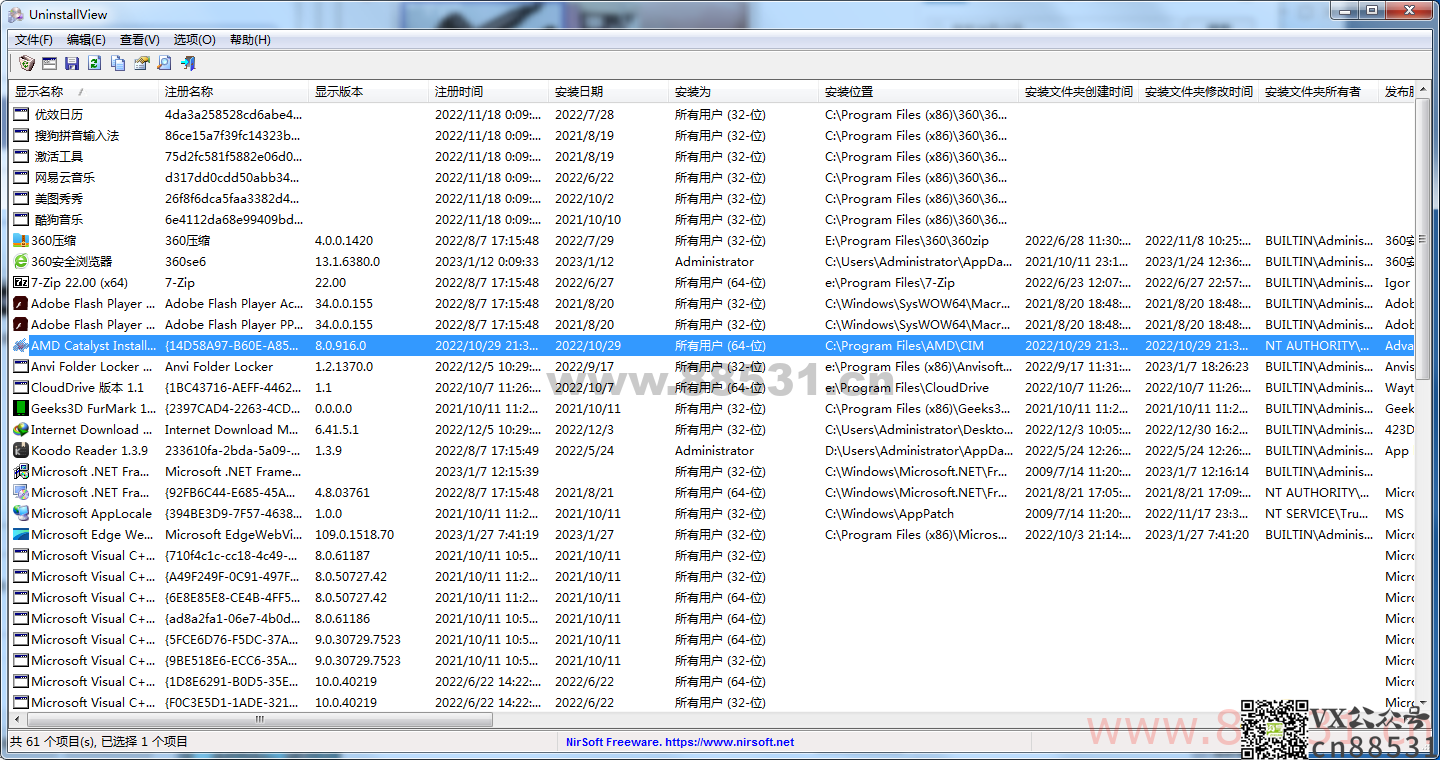This screenshot has height=760, width=1440.
Task: Click the AMD Catalyst Install row icon
Action: [x=21, y=345]
